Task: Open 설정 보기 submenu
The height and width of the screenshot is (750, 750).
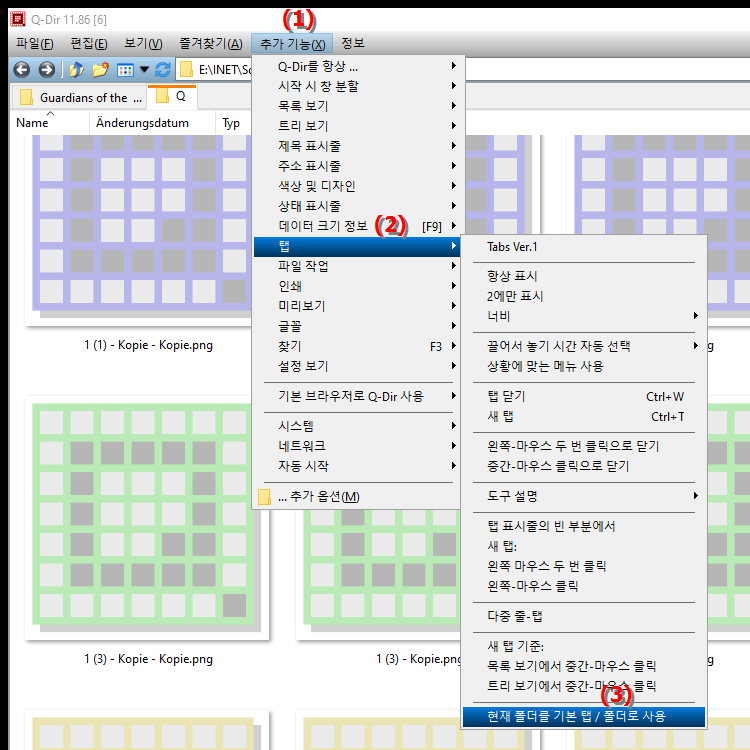Action: (356, 366)
